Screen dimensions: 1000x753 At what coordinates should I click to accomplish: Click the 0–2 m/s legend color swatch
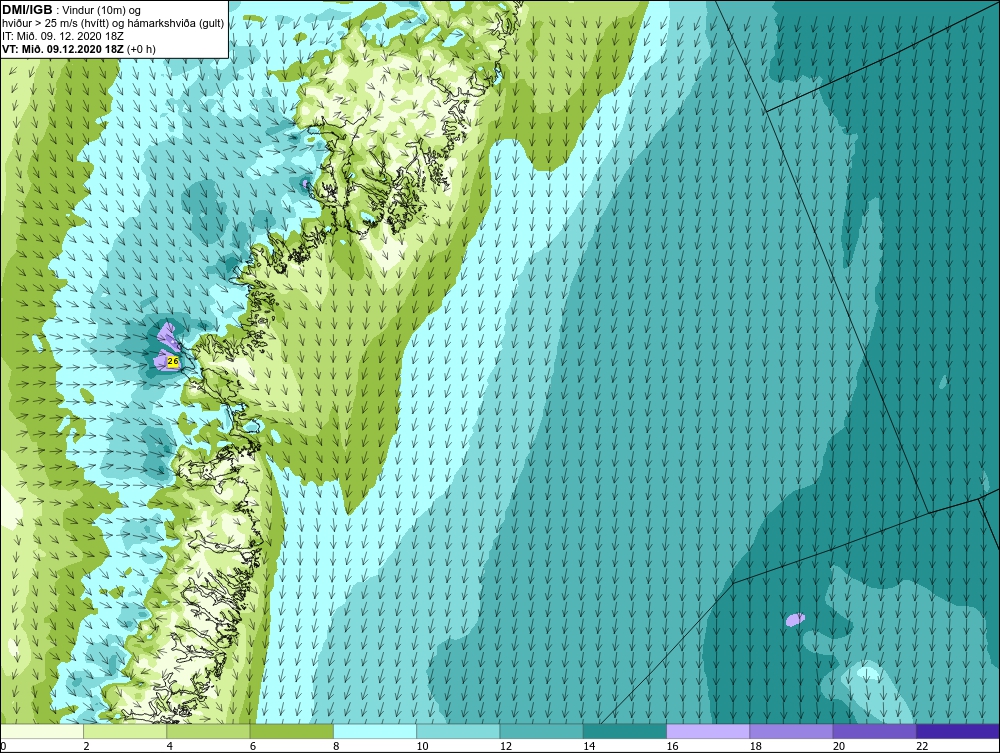coord(42,731)
